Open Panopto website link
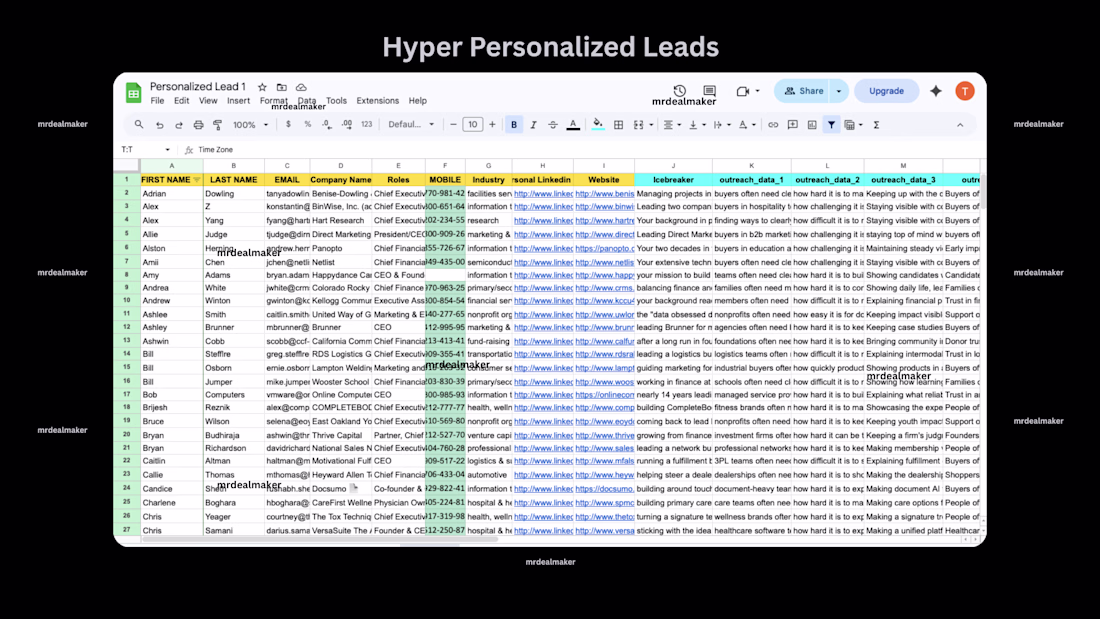This screenshot has height=619, width=1100. [605, 248]
